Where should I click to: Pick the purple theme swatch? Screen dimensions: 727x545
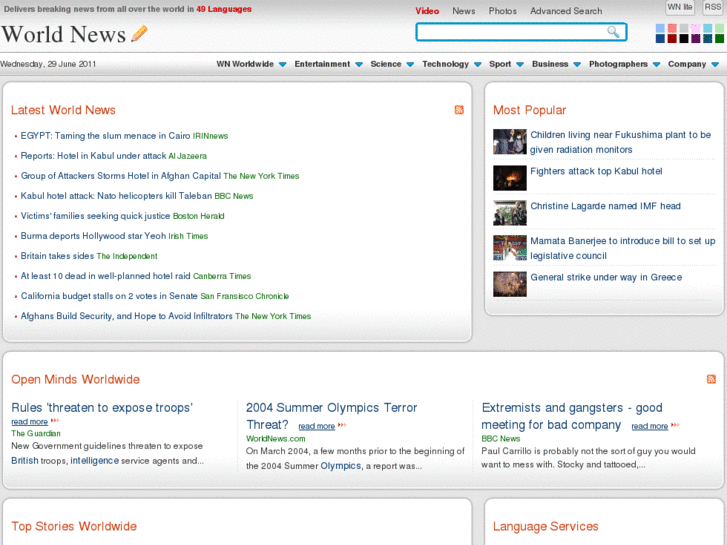click(x=695, y=38)
